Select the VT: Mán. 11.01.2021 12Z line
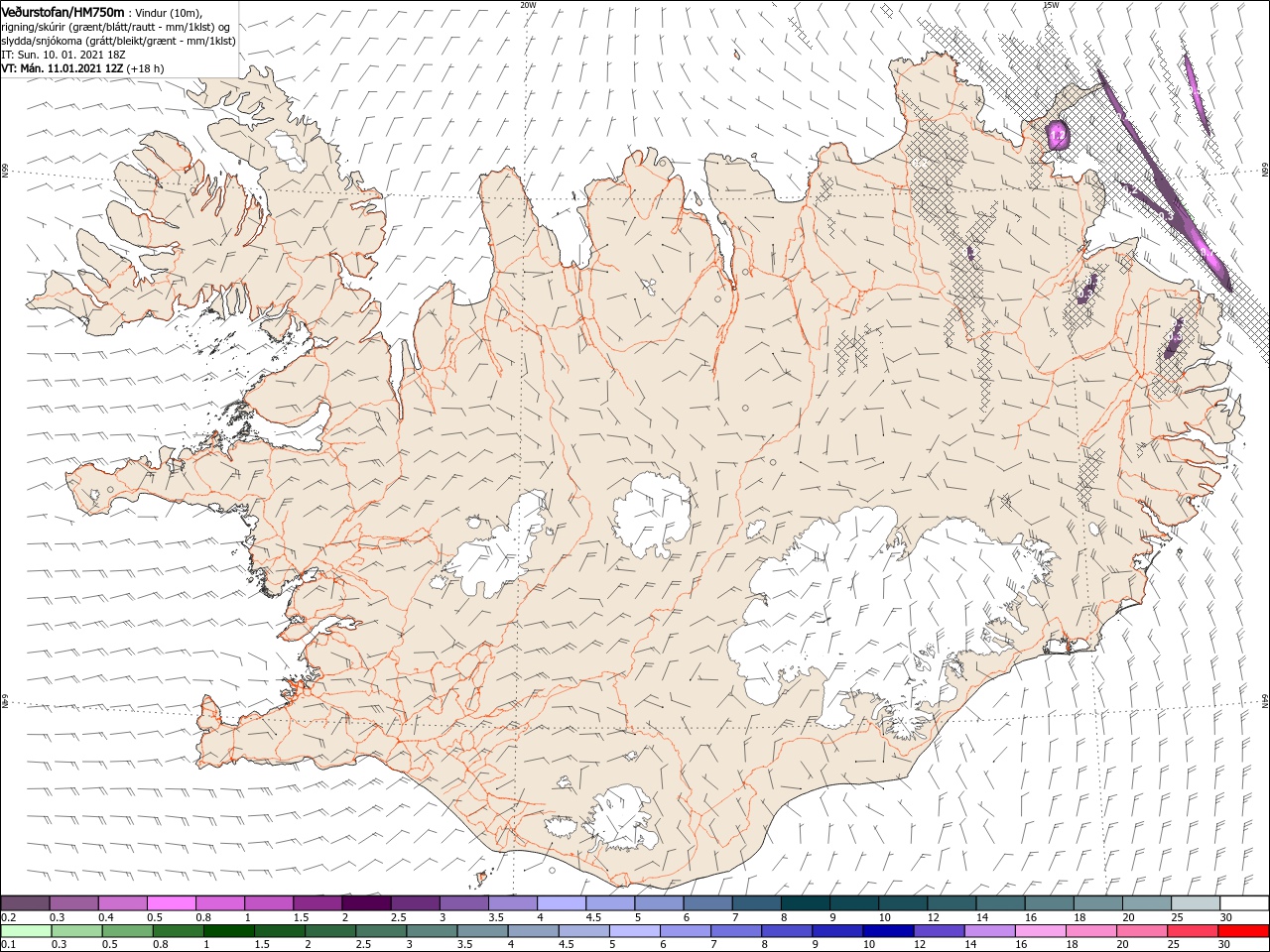This screenshot has width=1270, height=952. point(83,68)
